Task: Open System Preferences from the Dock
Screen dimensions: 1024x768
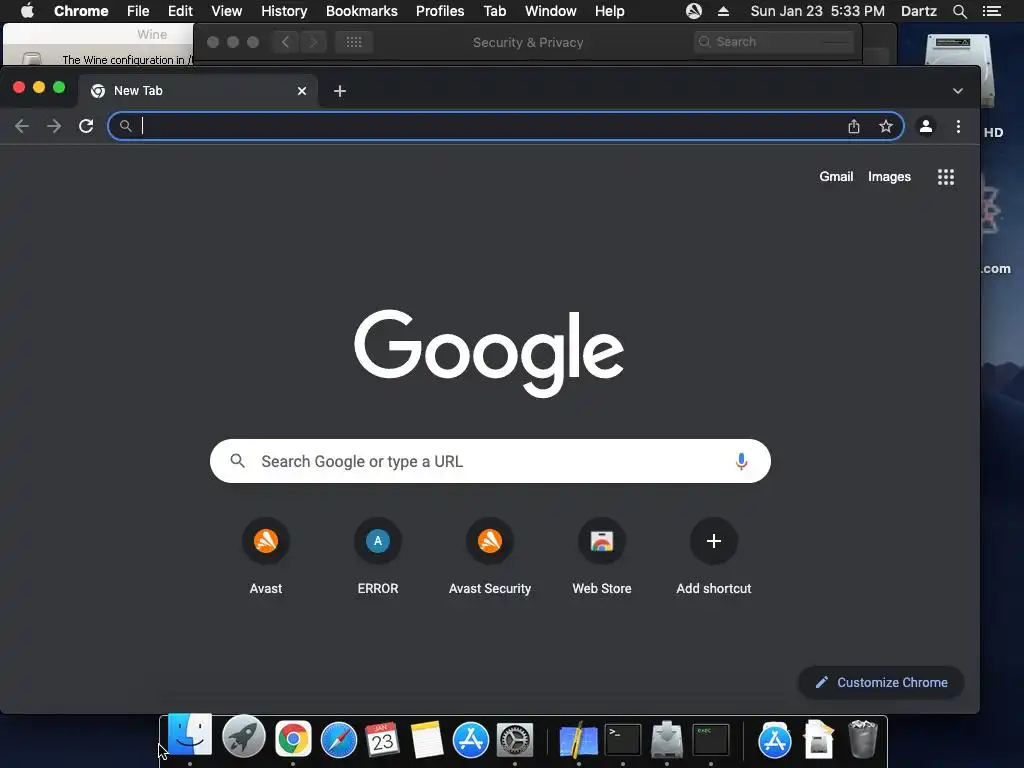Action: (x=515, y=740)
